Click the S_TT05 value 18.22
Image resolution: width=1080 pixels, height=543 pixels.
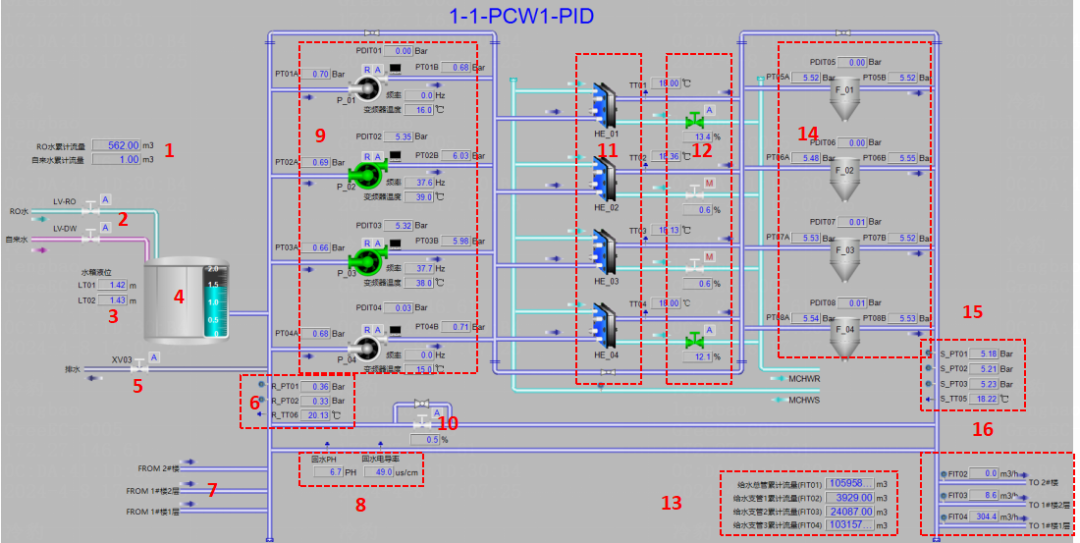pyautogui.click(x=984, y=399)
